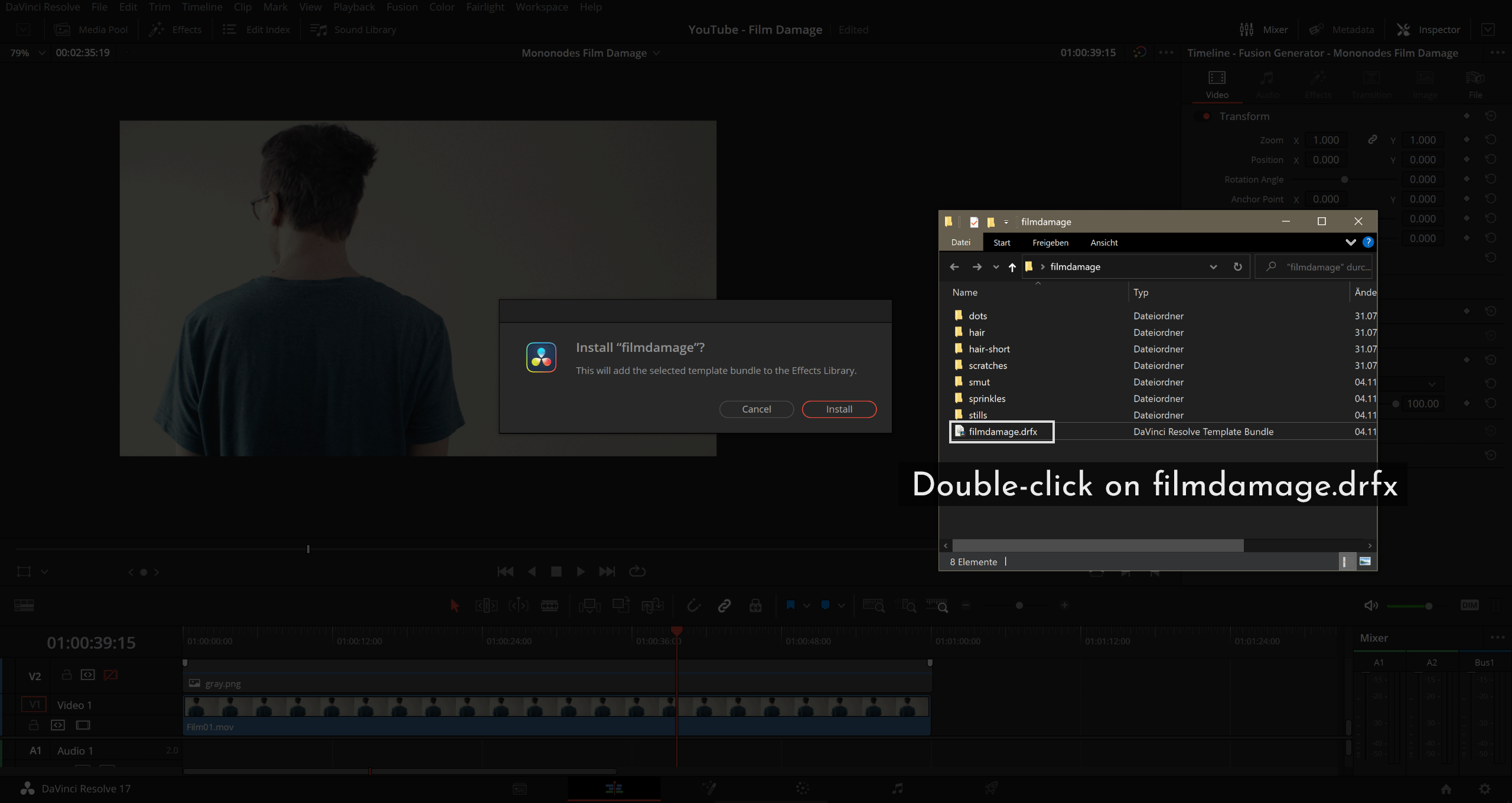Click the Insert Clip icon
The height and width of the screenshot is (803, 1512).
tap(589, 605)
